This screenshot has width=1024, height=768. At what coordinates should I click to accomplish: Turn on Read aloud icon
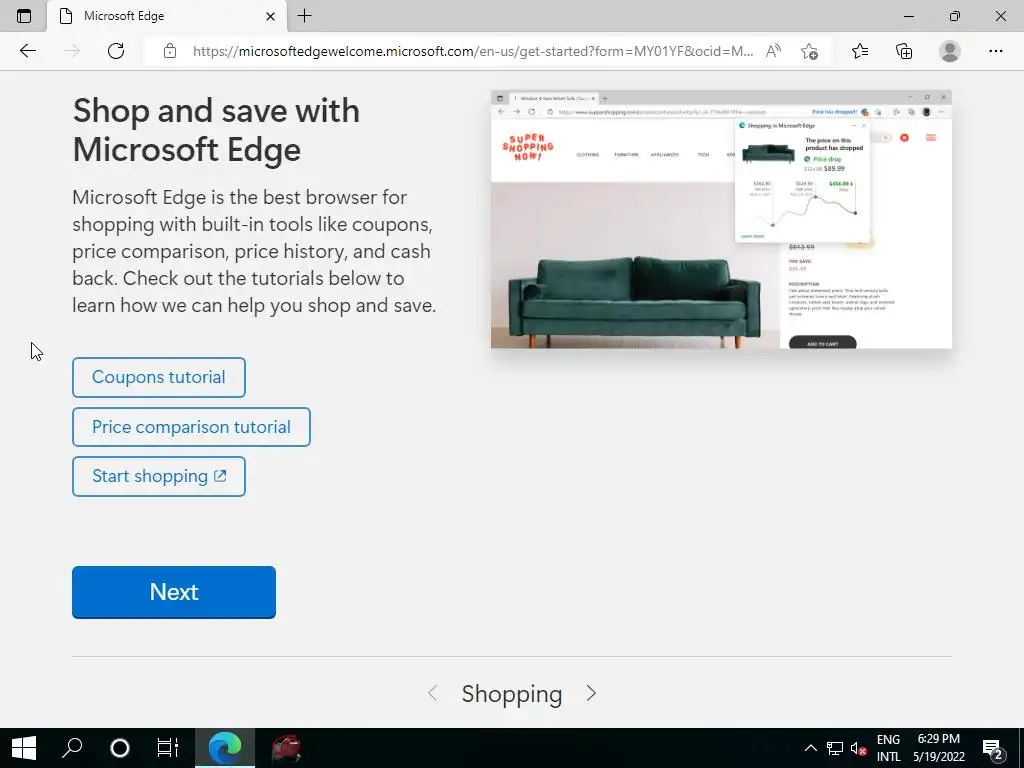[773, 51]
